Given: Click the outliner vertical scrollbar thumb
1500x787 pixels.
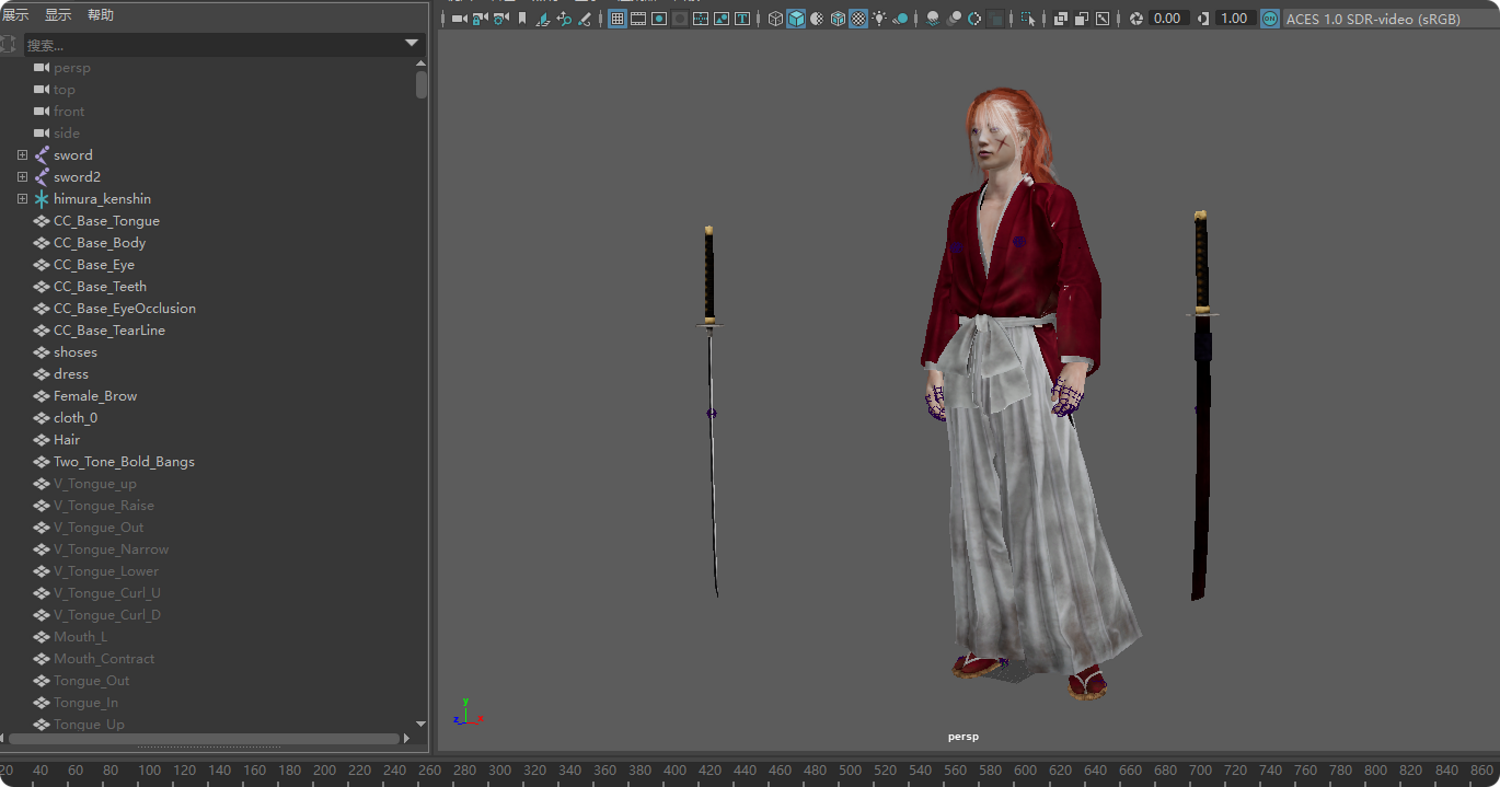Looking at the screenshot, I should (x=421, y=86).
